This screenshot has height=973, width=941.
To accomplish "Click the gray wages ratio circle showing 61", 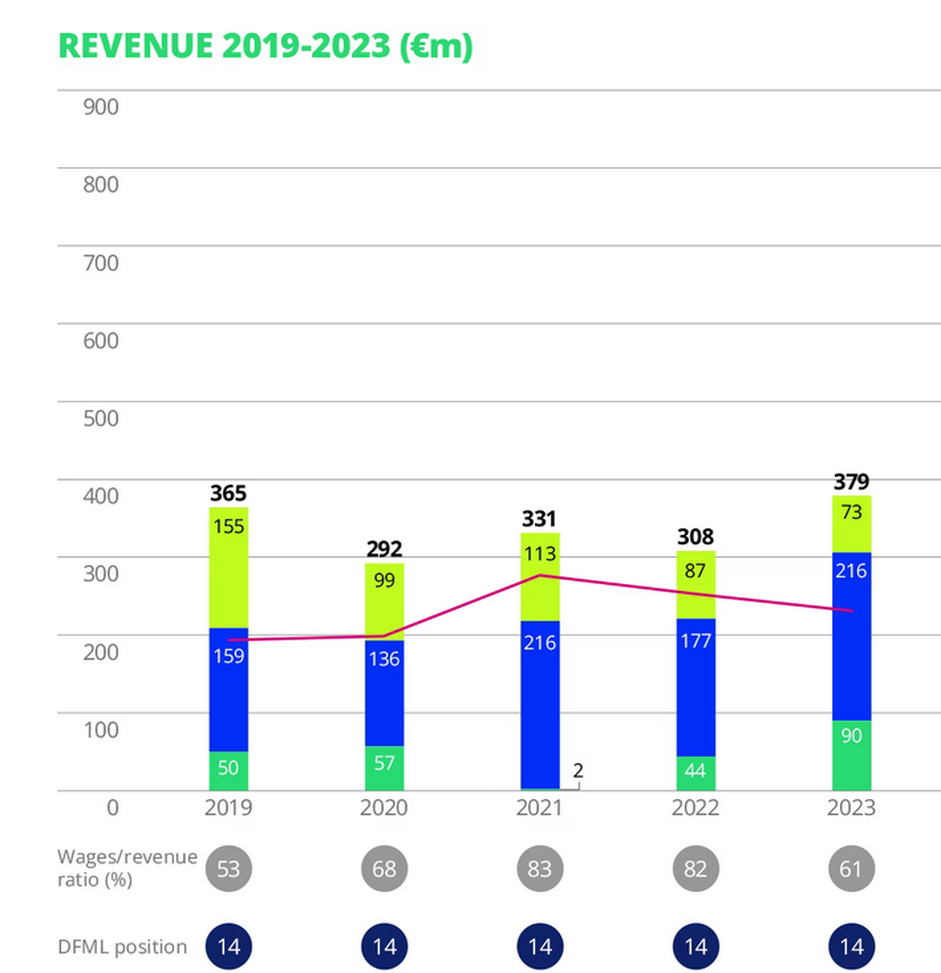I will (x=851, y=869).
